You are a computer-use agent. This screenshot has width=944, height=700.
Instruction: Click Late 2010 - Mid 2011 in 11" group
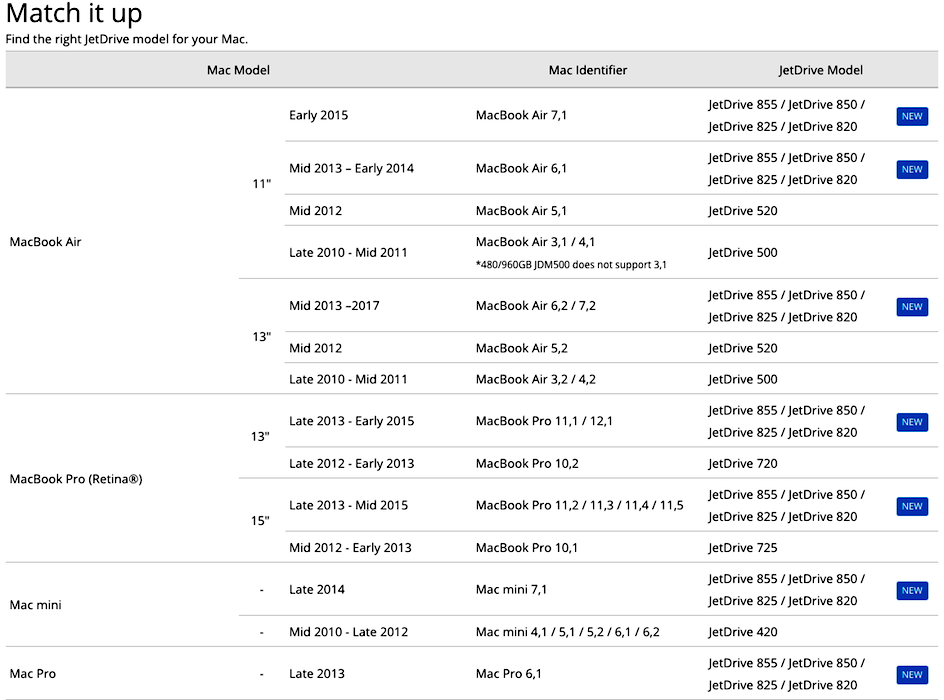pyautogui.click(x=348, y=252)
